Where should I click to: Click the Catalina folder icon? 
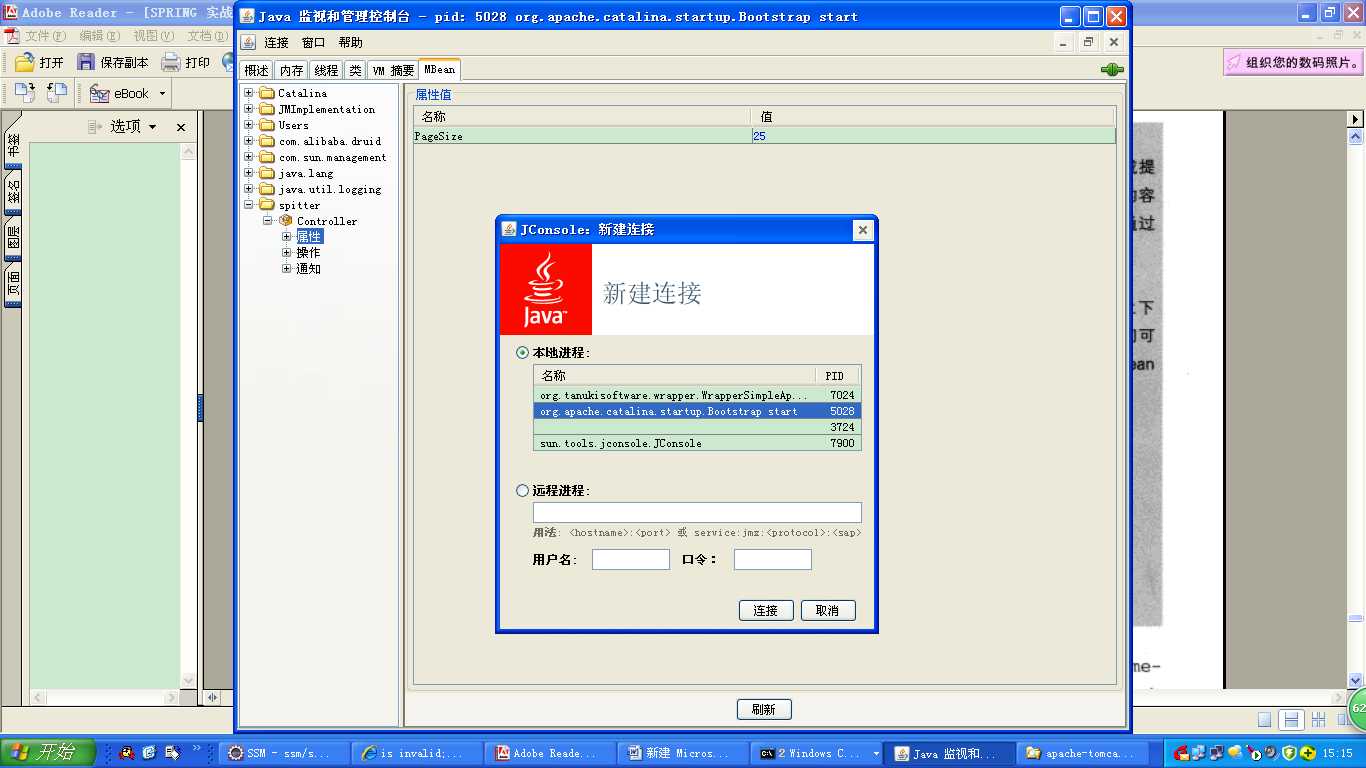pos(267,93)
